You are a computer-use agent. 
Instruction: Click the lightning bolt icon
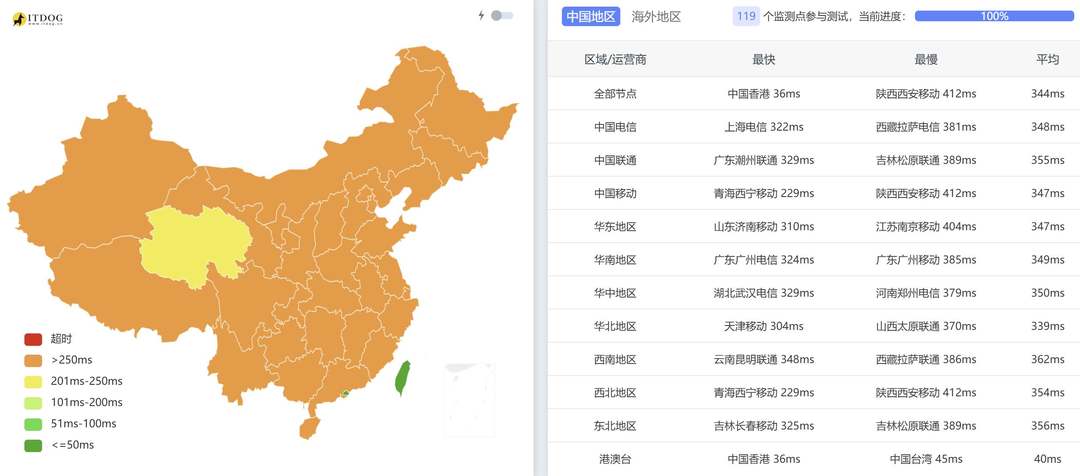click(481, 15)
